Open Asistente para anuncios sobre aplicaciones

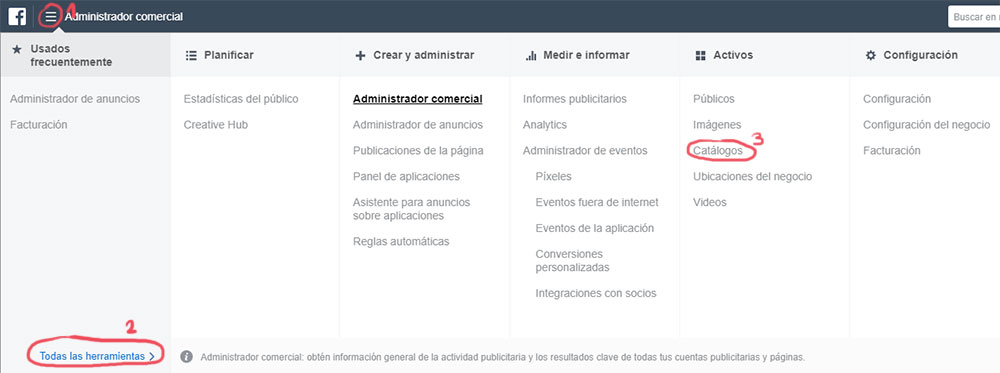tap(411, 209)
